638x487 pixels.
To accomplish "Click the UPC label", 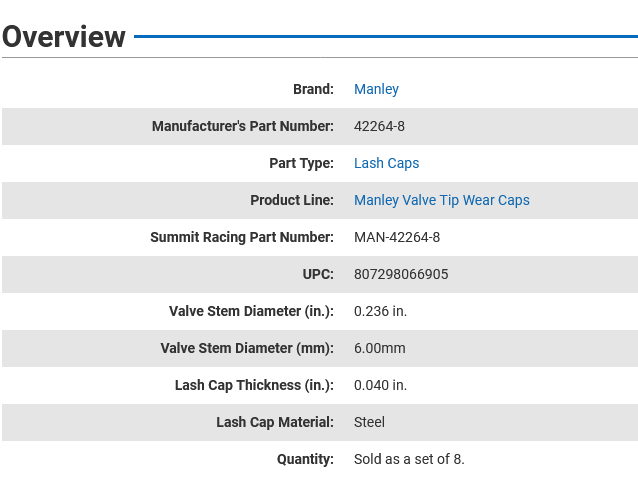I will tap(317, 274).
